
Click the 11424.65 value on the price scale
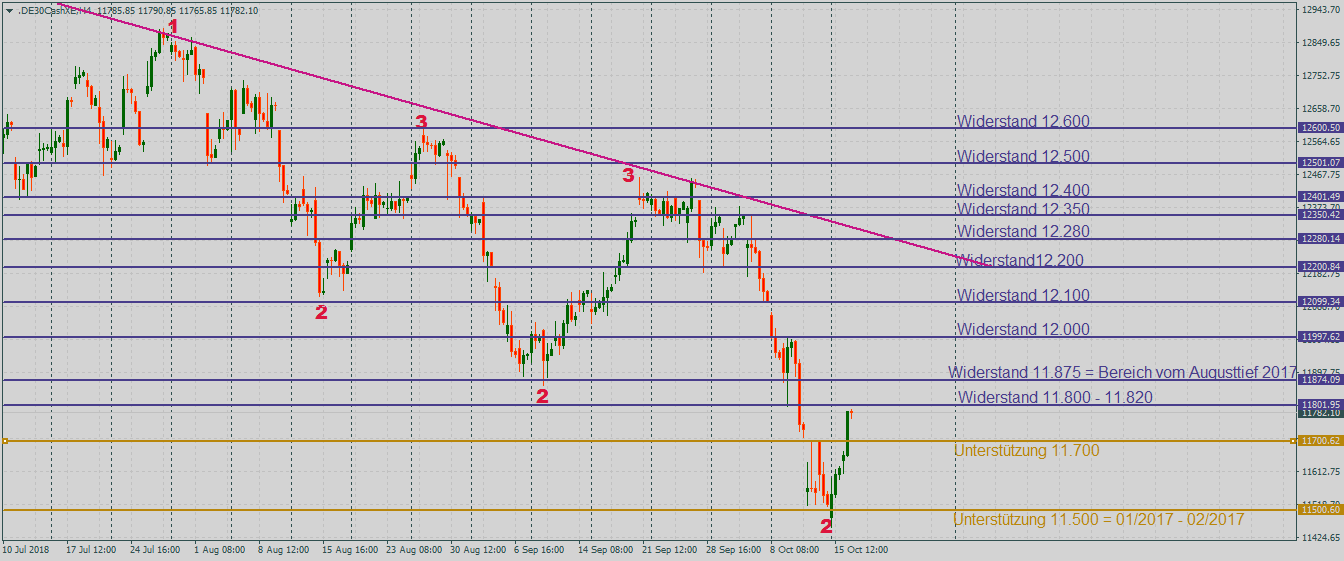click(x=1321, y=538)
